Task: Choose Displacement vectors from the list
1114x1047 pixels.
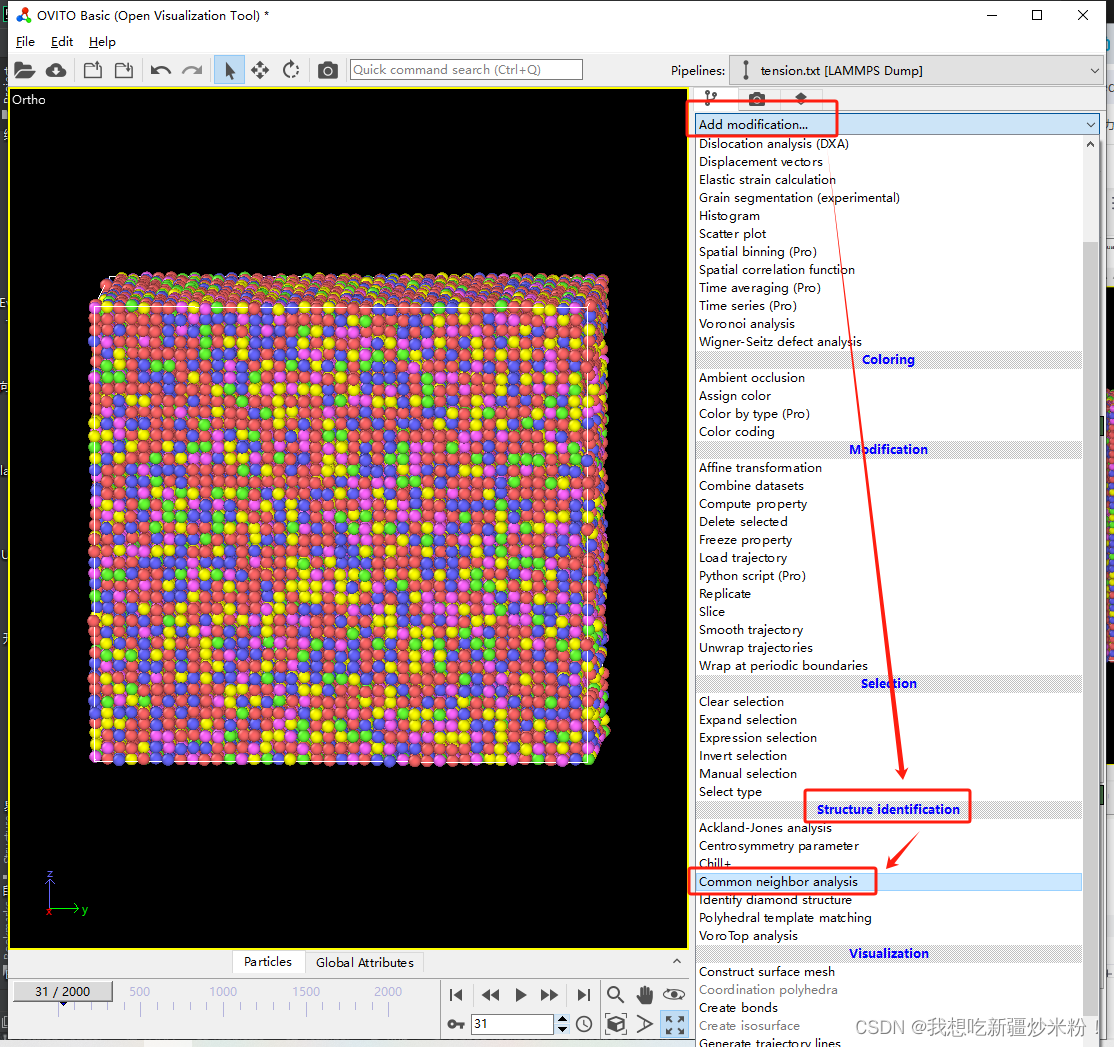Action: tap(761, 162)
